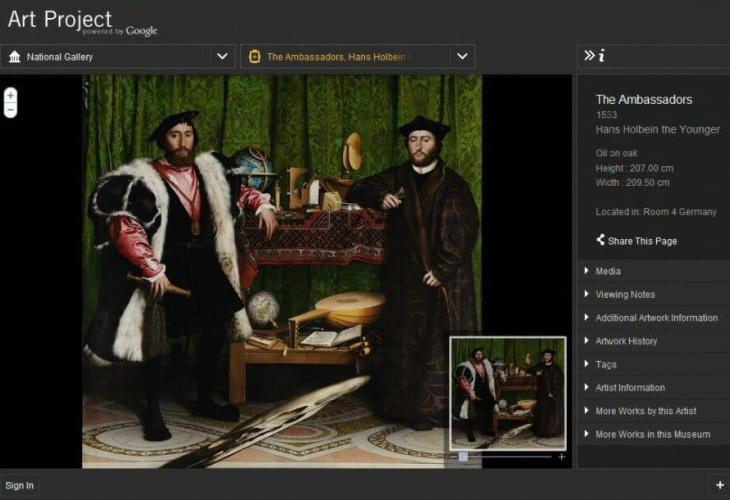Open The Ambassadors artwork dropdown
Screen dimensions: 730x500
coord(462,57)
